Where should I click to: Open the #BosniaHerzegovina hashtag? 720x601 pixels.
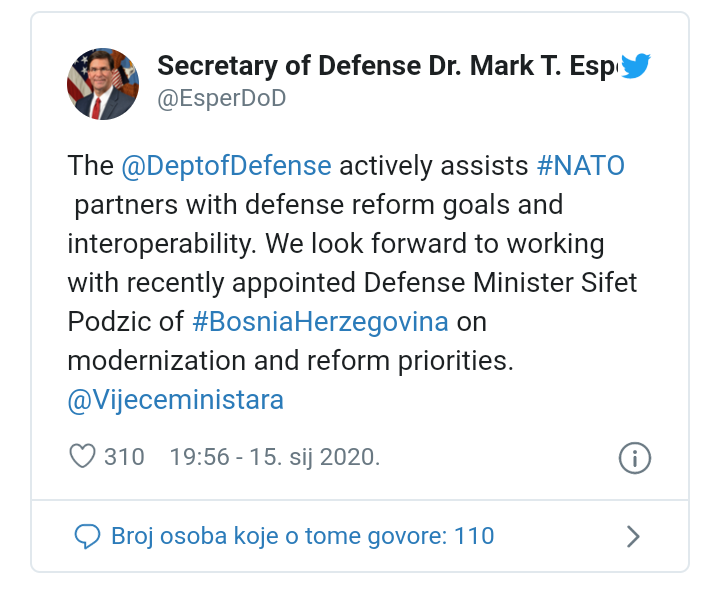pyautogui.click(x=321, y=321)
